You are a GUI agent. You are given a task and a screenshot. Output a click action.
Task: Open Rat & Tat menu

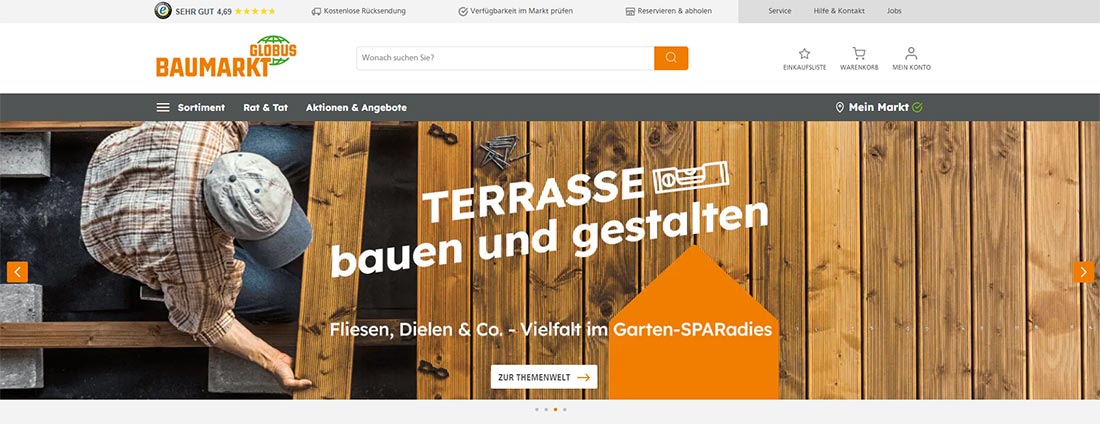coord(265,107)
